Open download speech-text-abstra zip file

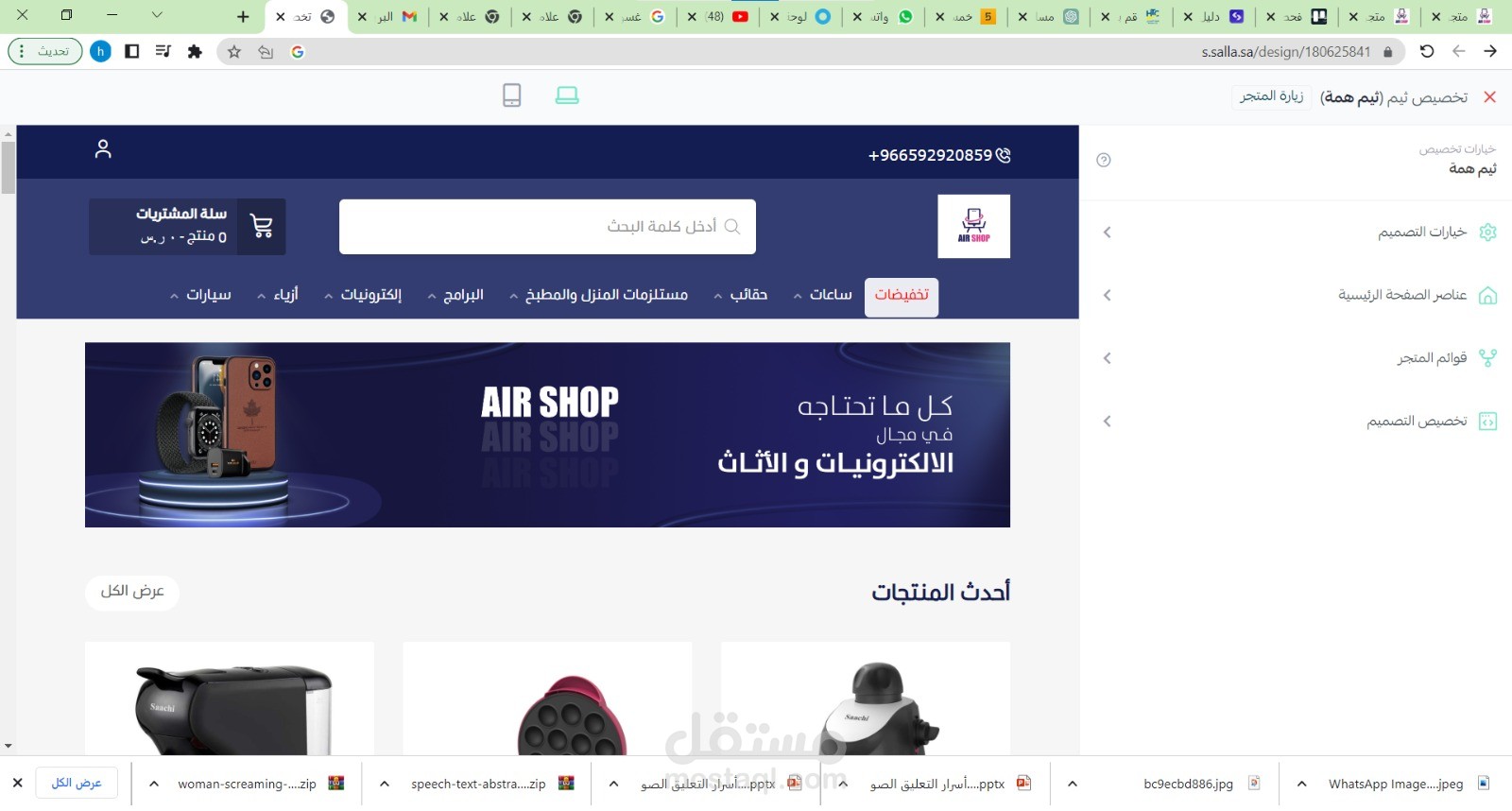click(x=491, y=784)
